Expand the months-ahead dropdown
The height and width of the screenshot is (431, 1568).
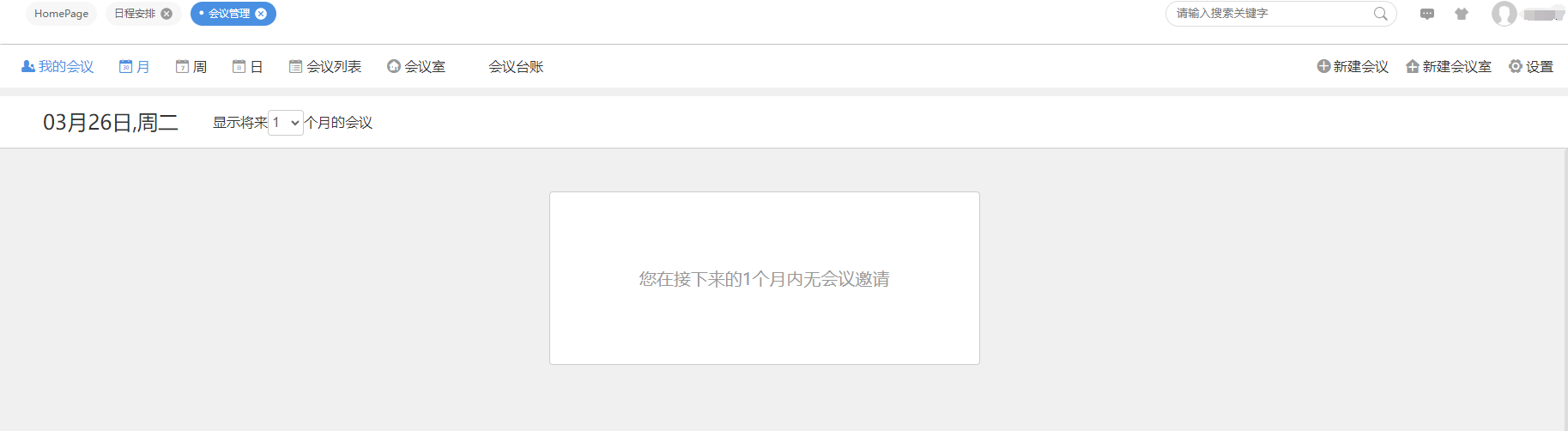click(286, 123)
